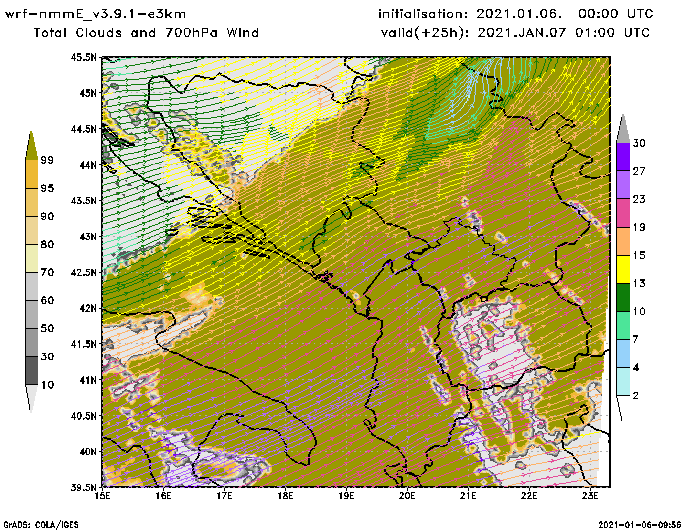The height and width of the screenshot is (530, 700).
Task: Click the '17E' longitude label
Action: 225,496
